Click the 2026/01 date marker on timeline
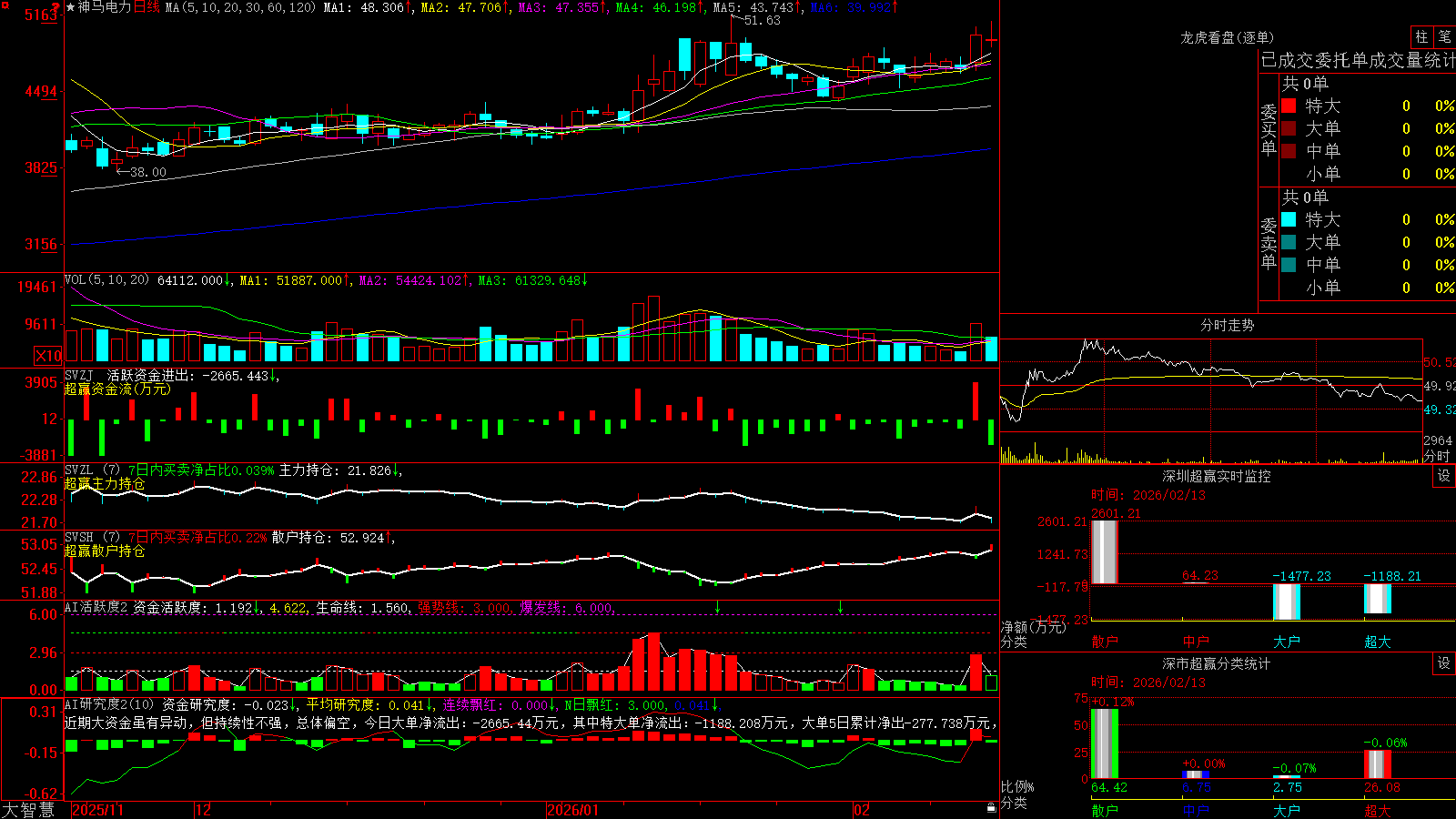1456x819 pixels. 573,810
